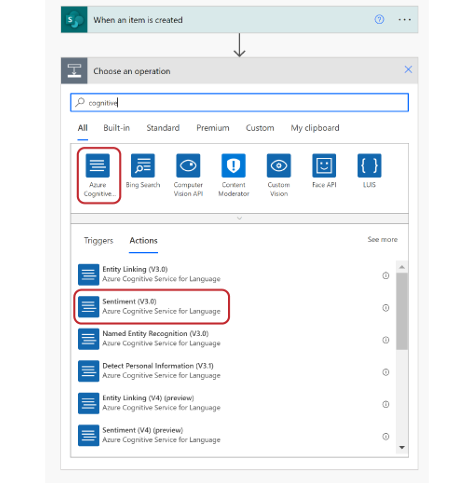Select the Actions tab
466x484 pixels.
tap(144, 241)
